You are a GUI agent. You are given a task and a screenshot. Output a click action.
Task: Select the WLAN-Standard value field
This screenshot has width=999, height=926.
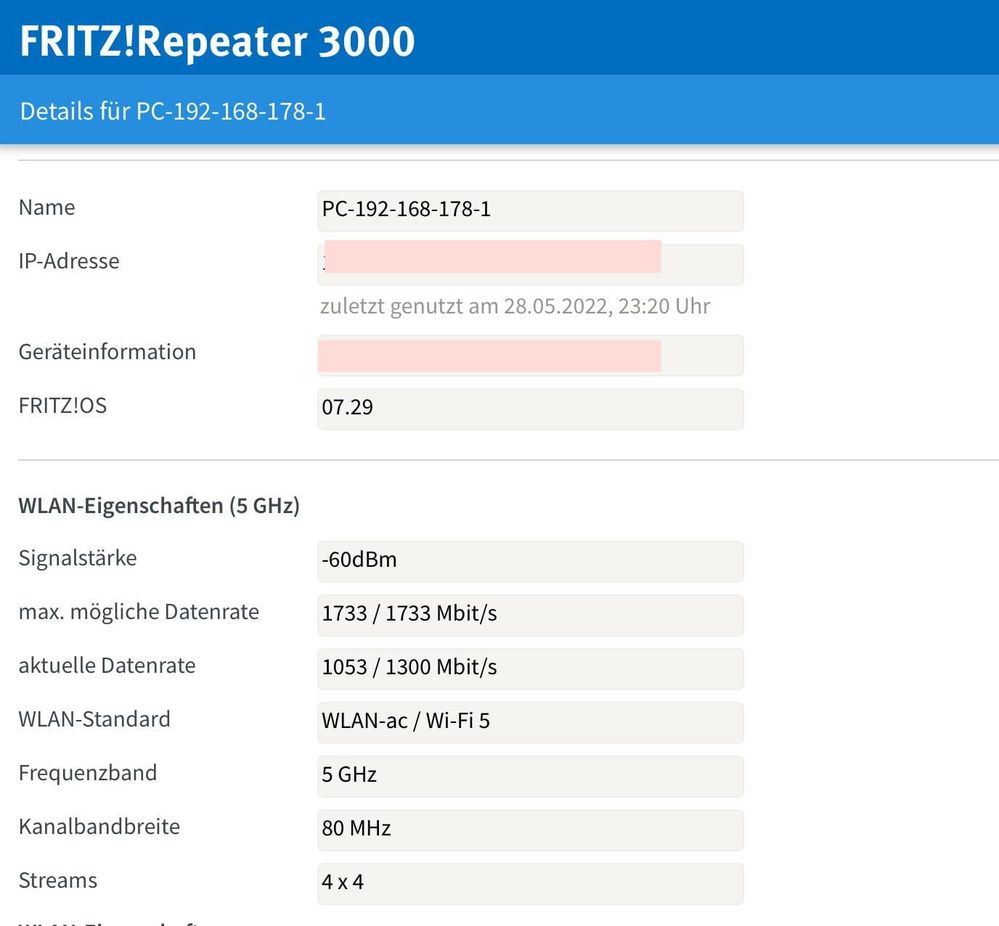[x=530, y=722]
